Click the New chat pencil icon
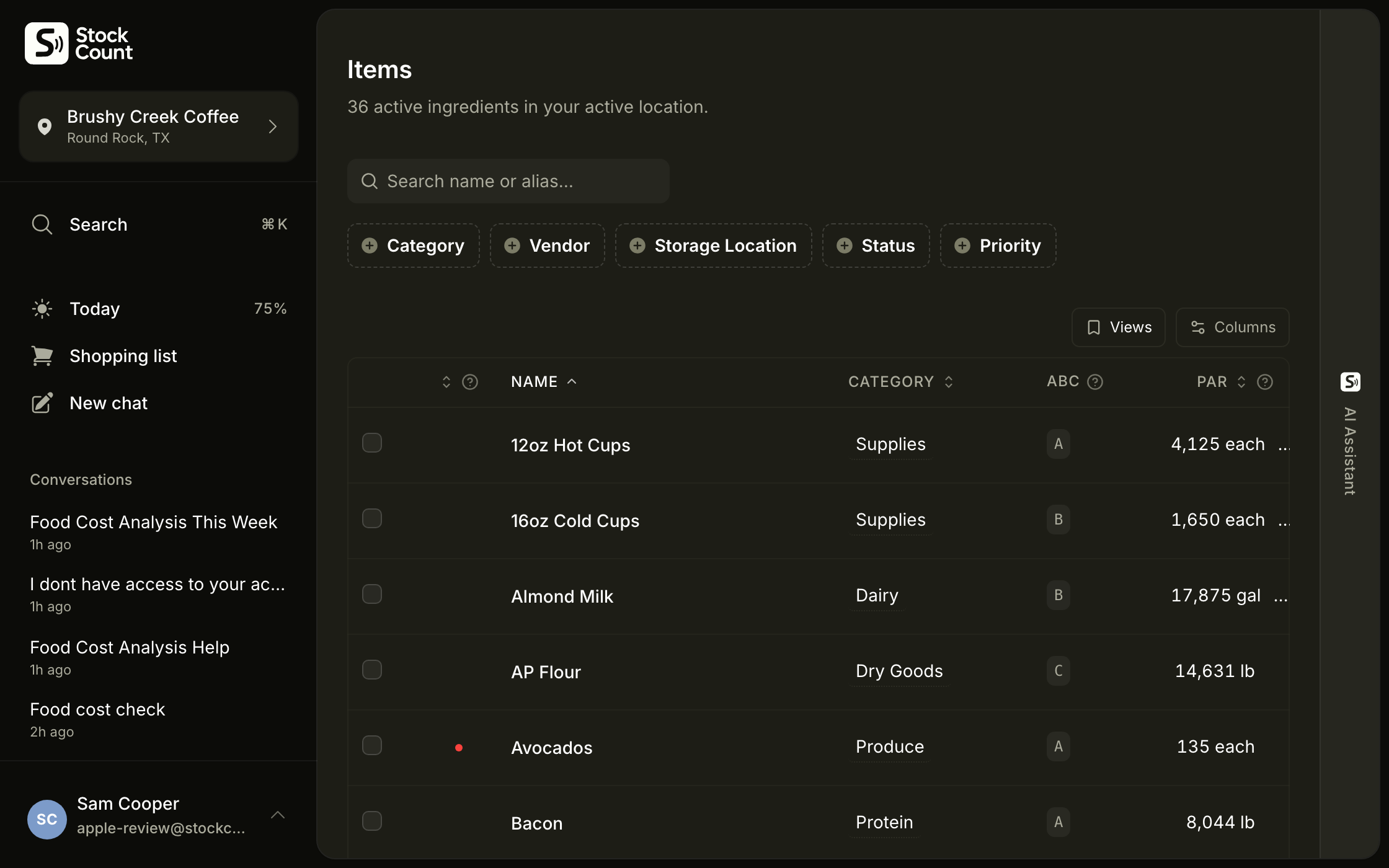The image size is (1389, 868). [x=42, y=403]
